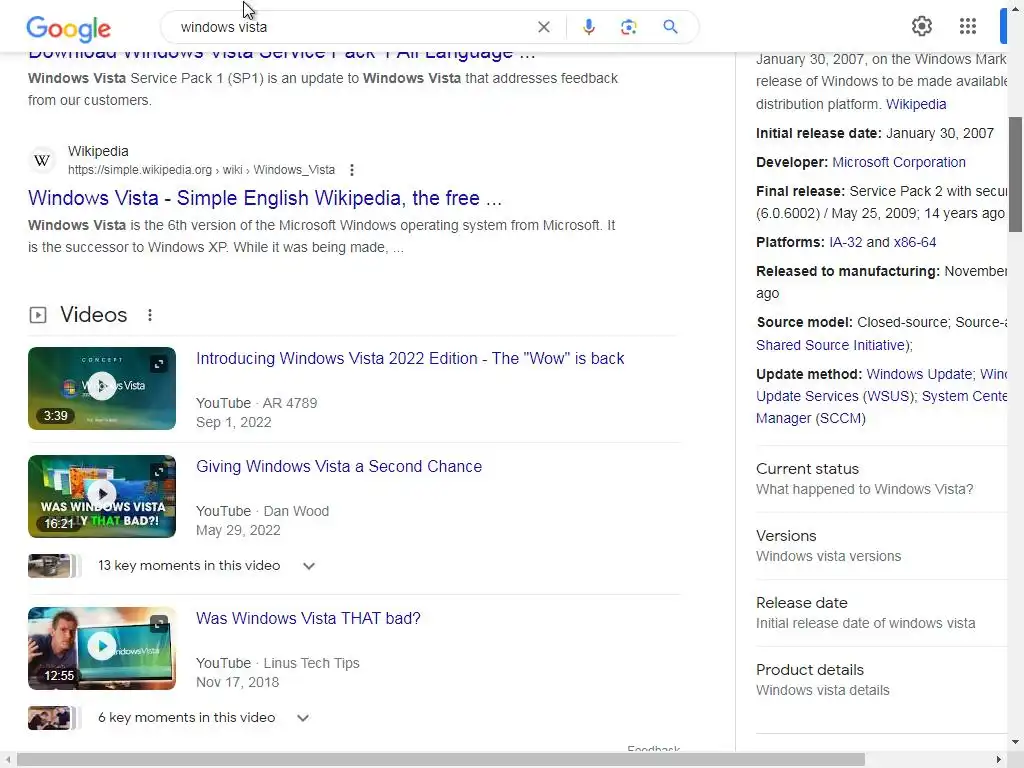Expand 6 key moments chevron
This screenshot has height=768, width=1024.
click(302, 718)
